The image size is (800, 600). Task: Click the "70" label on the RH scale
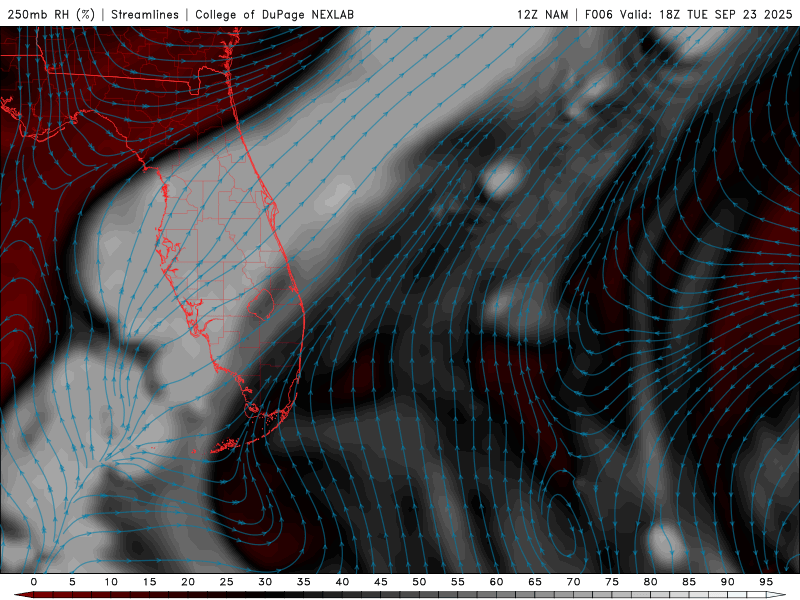[x=573, y=582]
